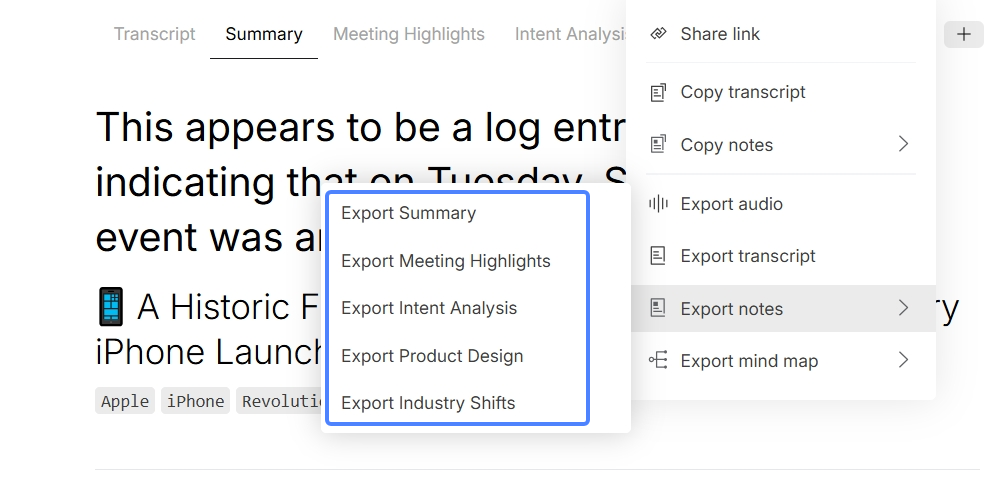
Task: Click the Copy notes icon
Action: click(659, 145)
